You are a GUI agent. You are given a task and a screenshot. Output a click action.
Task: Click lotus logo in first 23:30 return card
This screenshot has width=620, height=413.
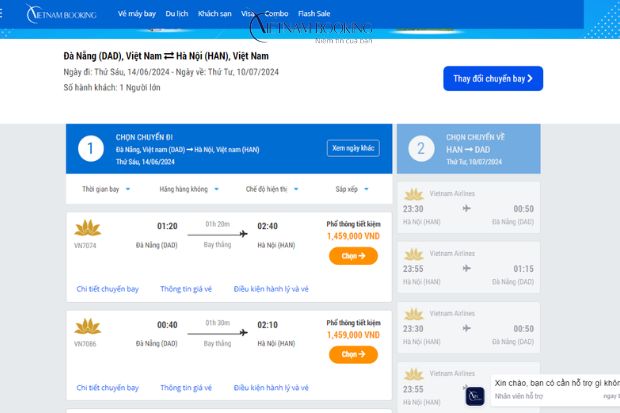click(x=414, y=194)
